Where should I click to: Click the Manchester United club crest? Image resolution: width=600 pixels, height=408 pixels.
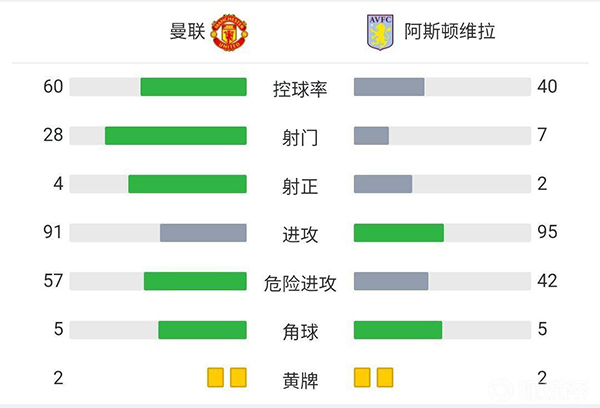[x=229, y=31]
